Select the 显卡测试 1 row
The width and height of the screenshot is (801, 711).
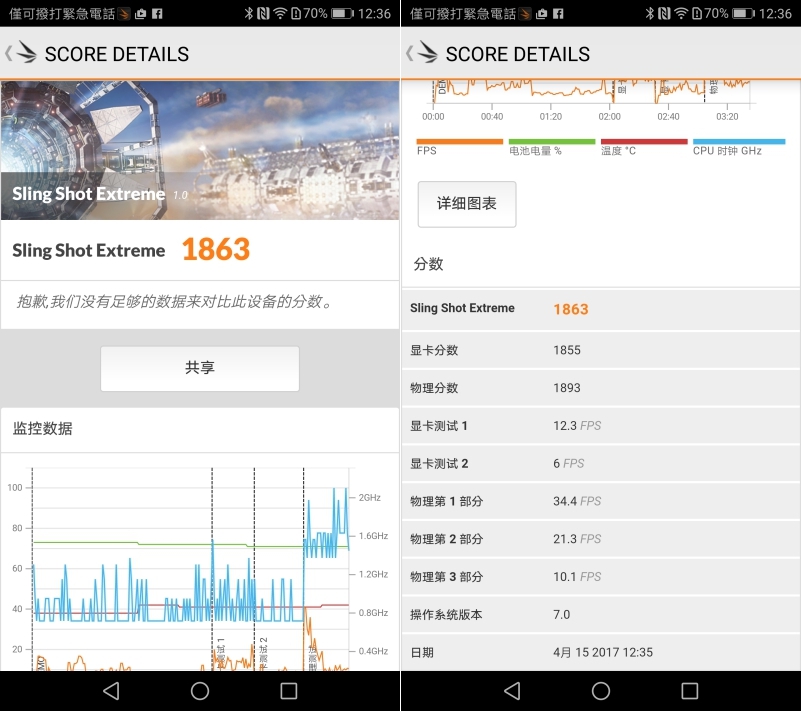pos(601,425)
